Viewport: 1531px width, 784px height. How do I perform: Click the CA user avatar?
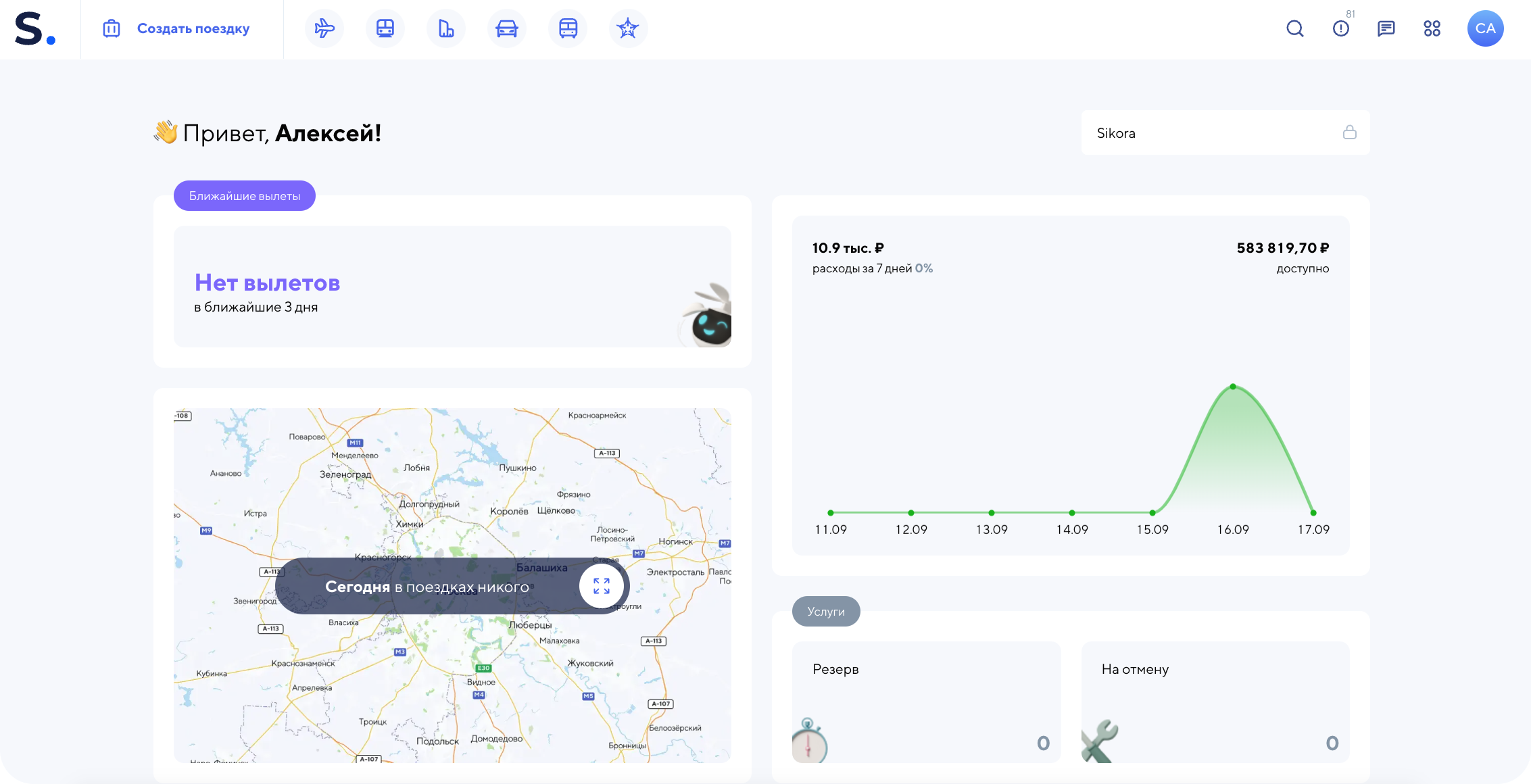point(1485,28)
